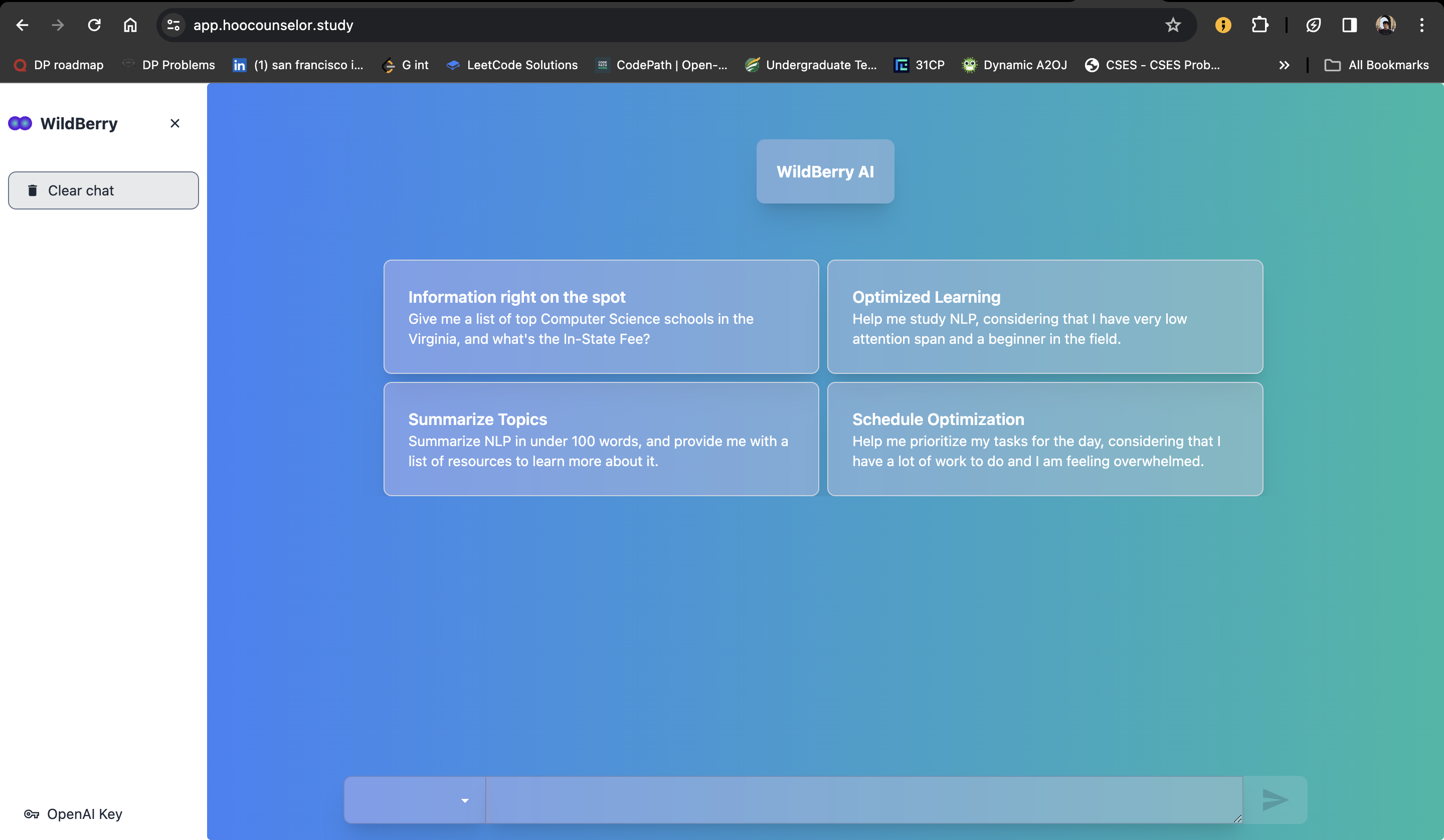This screenshot has width=1444, height=840.
Task: Open the DP roadmap bookmark
Action: point(59,65)
